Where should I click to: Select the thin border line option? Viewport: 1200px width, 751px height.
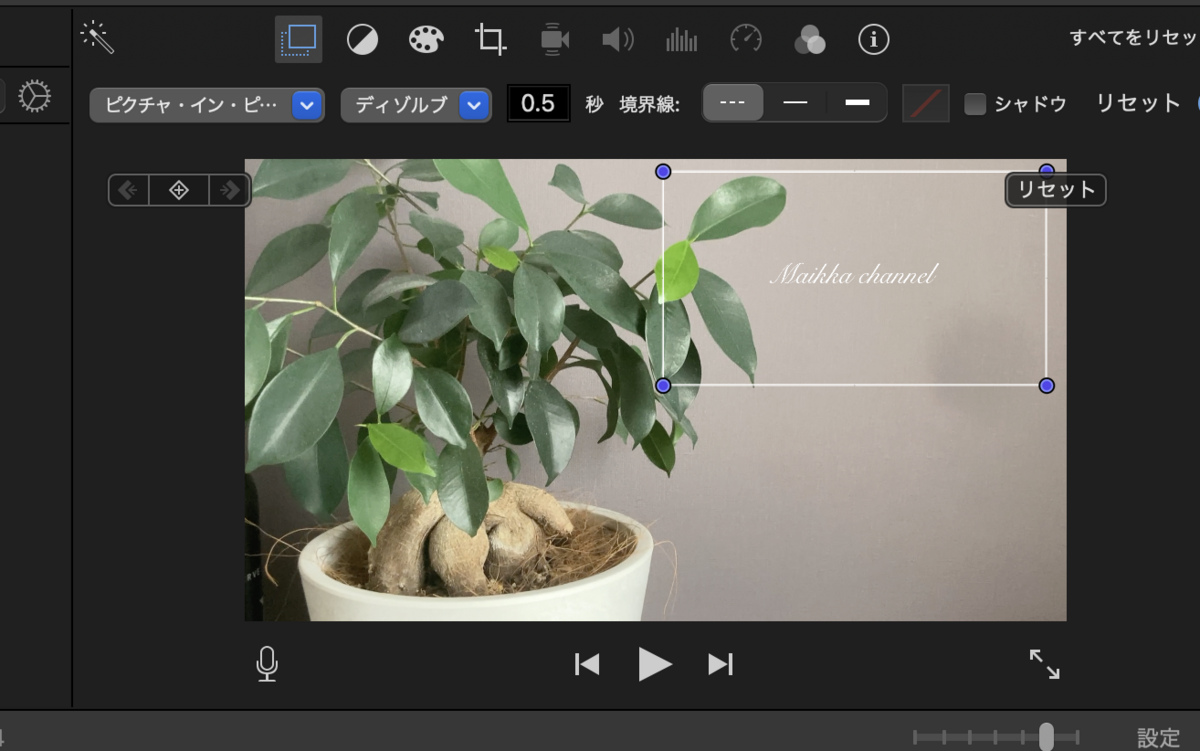click(795, 103)
